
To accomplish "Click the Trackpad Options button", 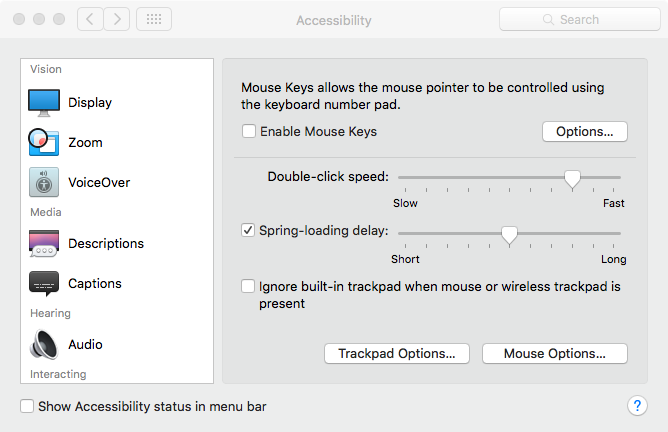I will 397,354.
